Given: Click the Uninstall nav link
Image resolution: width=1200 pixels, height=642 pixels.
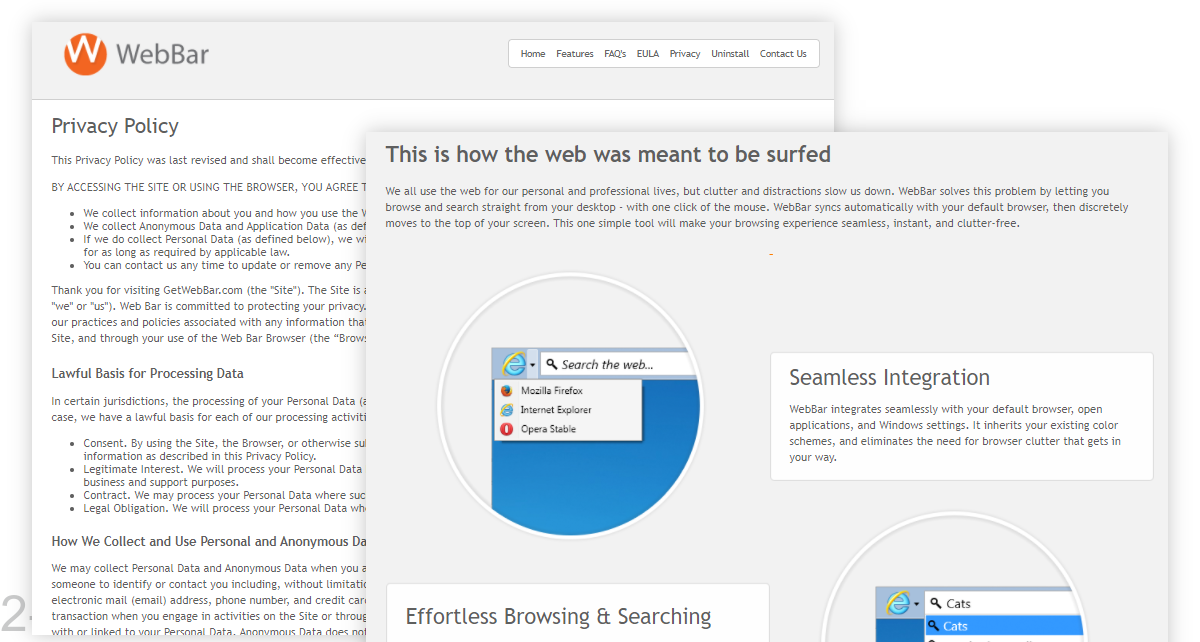Looking at the screenshot, I should coord(730,53).
